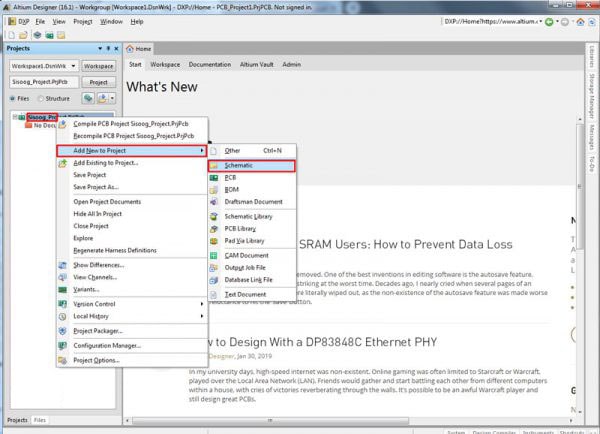The width and height of the screenshot is (600, 434).
Task: Click the Configuration Manager icon
Action: click(63, 346)
